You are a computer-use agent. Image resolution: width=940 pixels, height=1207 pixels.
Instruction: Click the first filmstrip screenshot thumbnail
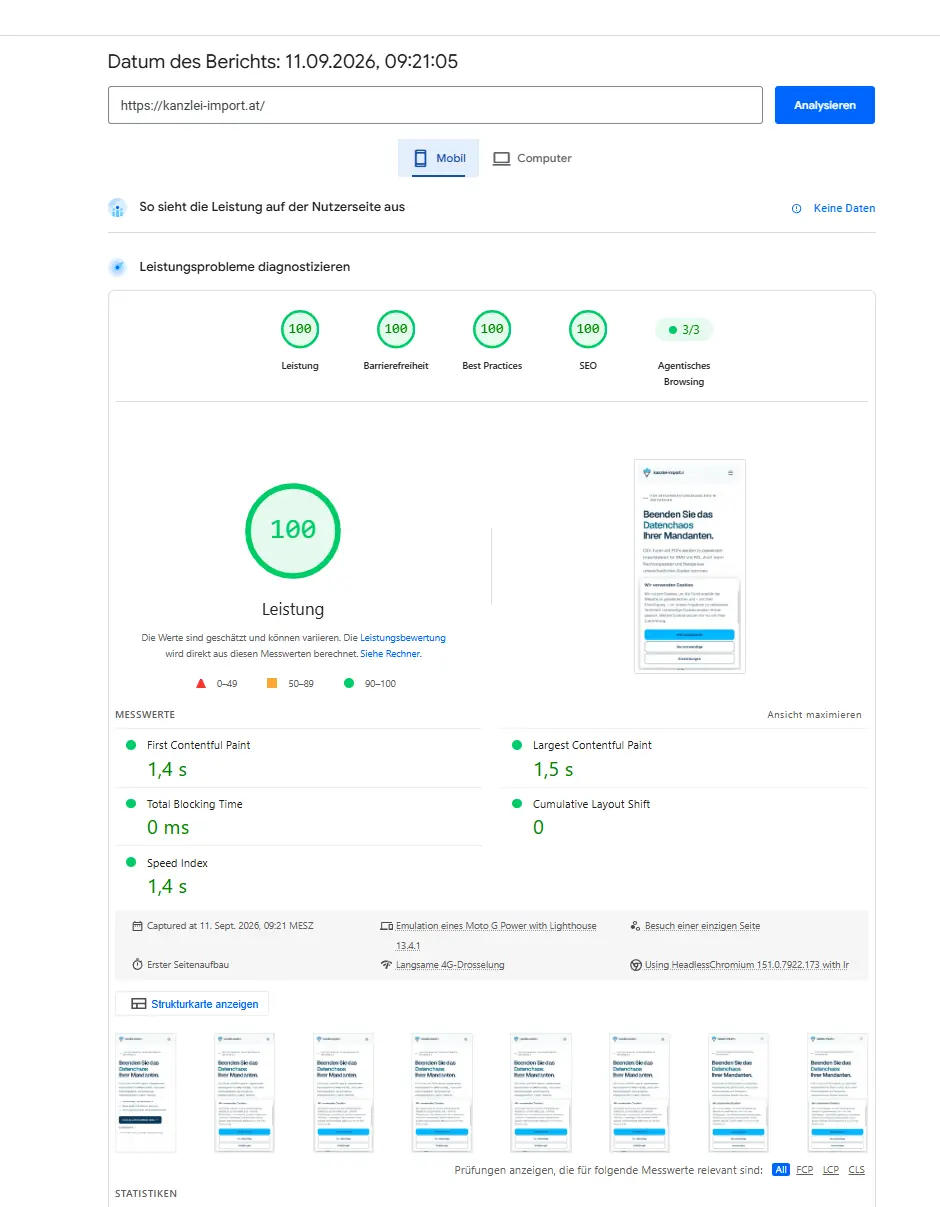point(145,1093)
